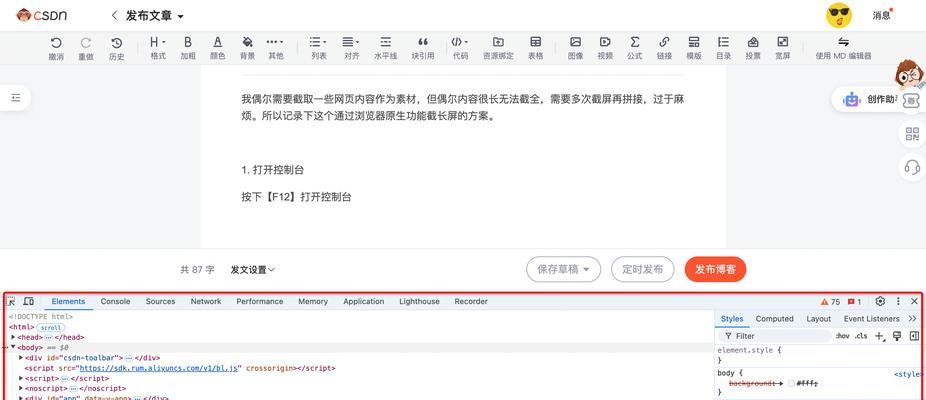Toggle the computed styles sidebar icon

coord(914,336)
